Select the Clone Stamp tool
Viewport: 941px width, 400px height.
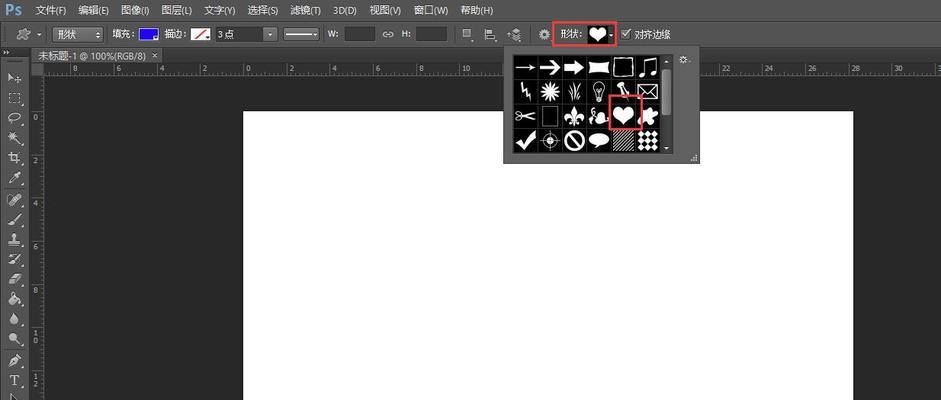coord(14,239)
